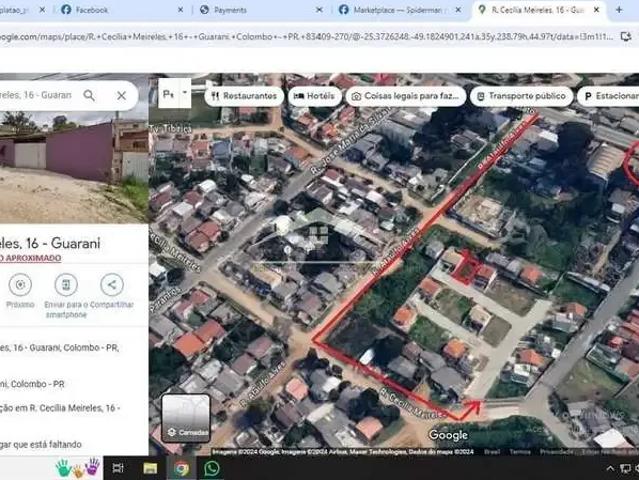
Task: Open Task View from taskbar
Action: pyautogui.click(x=118, y=468)
